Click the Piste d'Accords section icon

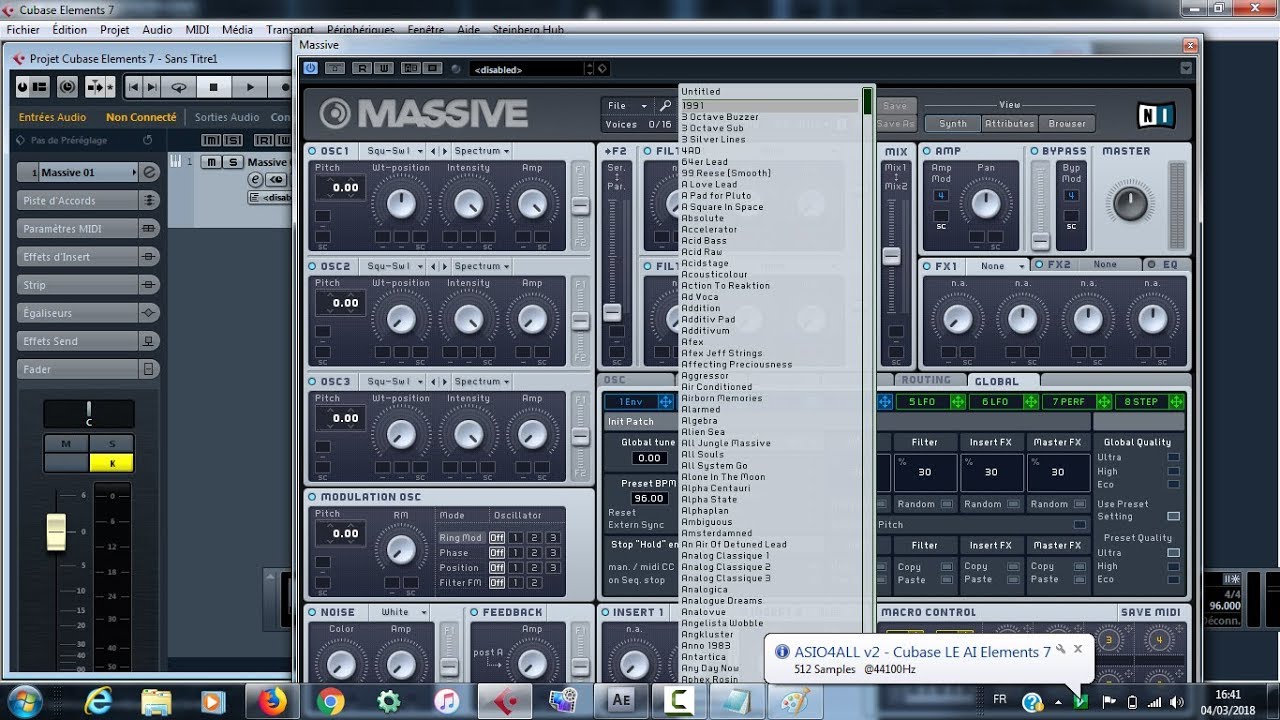click(x=149, y=200)
